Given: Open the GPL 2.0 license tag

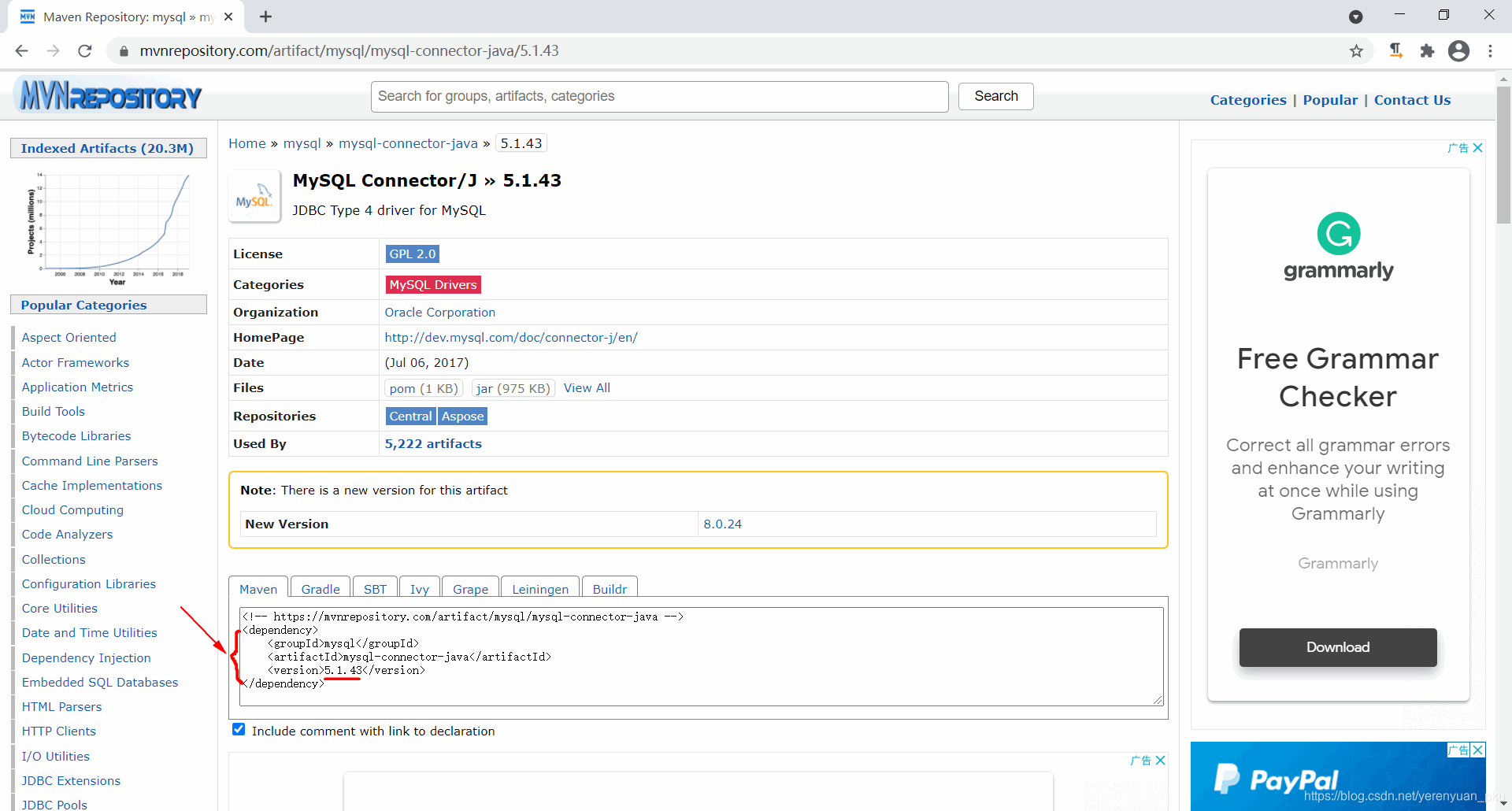Looking at the screenshot, I should pos(412,254).
